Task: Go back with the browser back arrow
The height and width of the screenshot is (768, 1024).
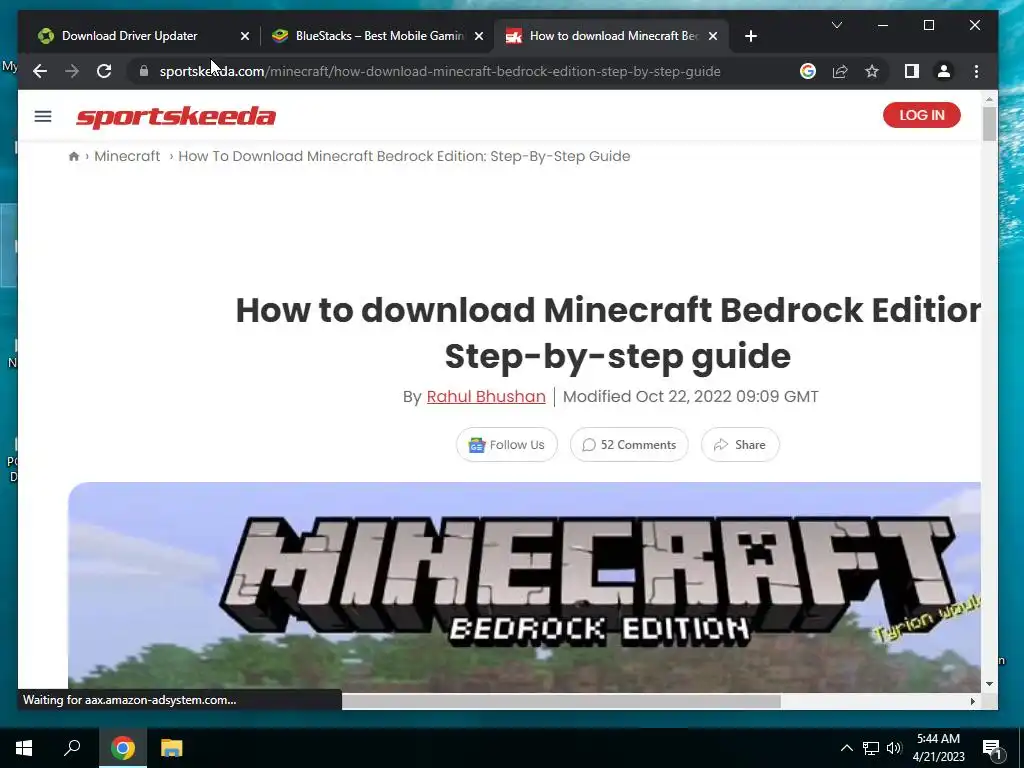Action: (x=40, y=71)
